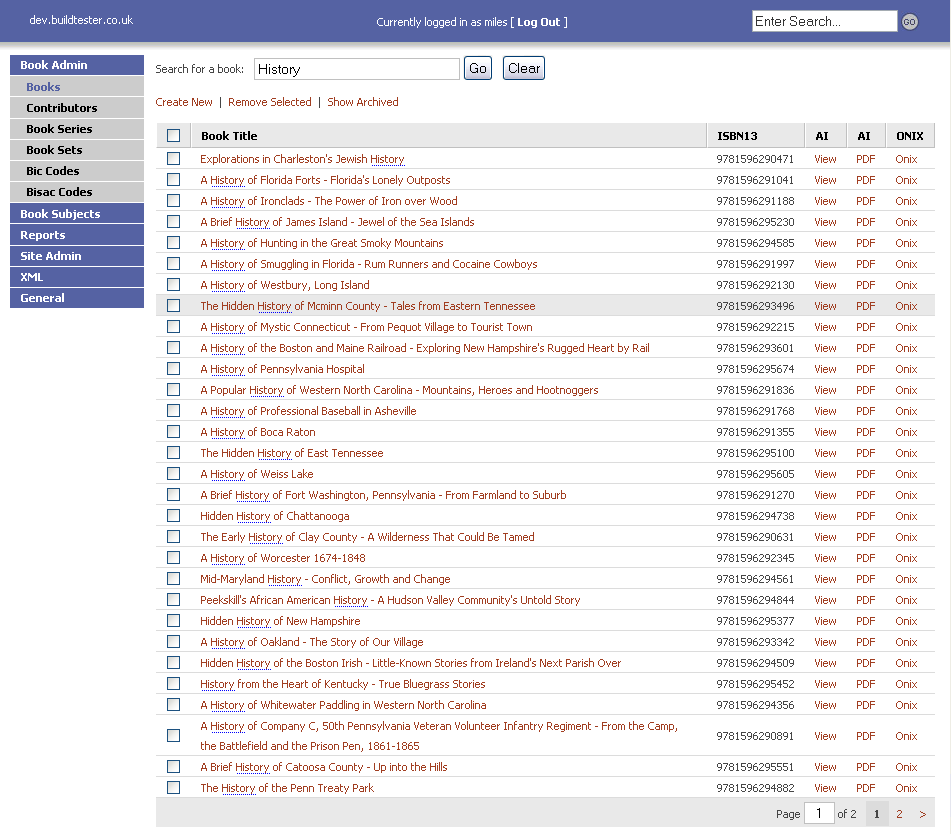Viewport: 951px width, 834px height.
Task: Click the Clear button
Action: tap(524, 69)
